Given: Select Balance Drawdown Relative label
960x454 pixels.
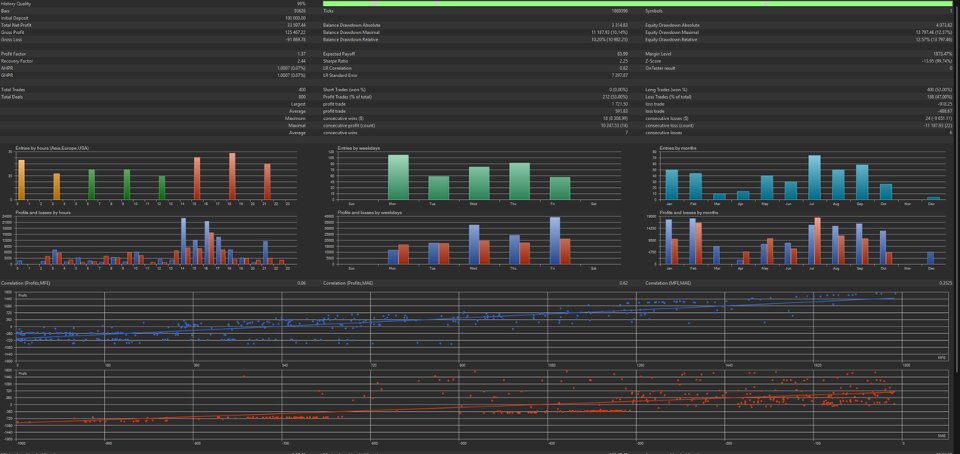Looking at the screenshot, I should coord(350,40).
